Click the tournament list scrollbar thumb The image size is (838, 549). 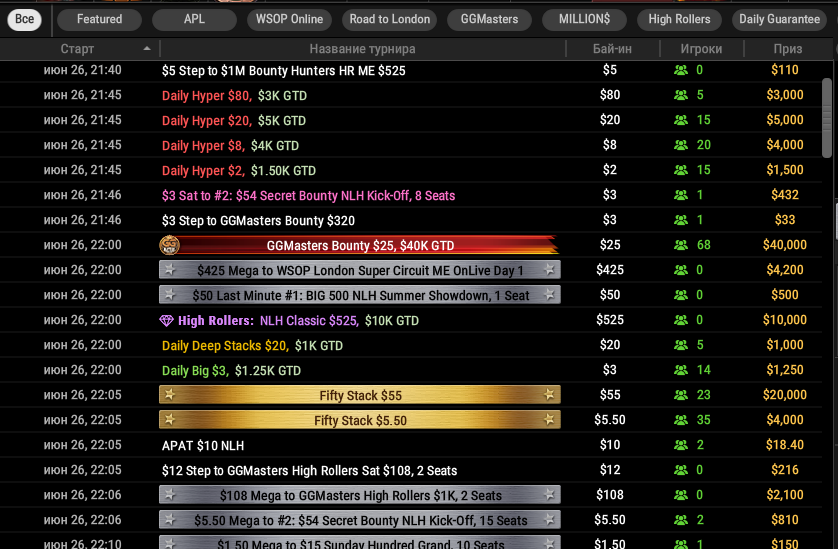[x=827, y=118]
